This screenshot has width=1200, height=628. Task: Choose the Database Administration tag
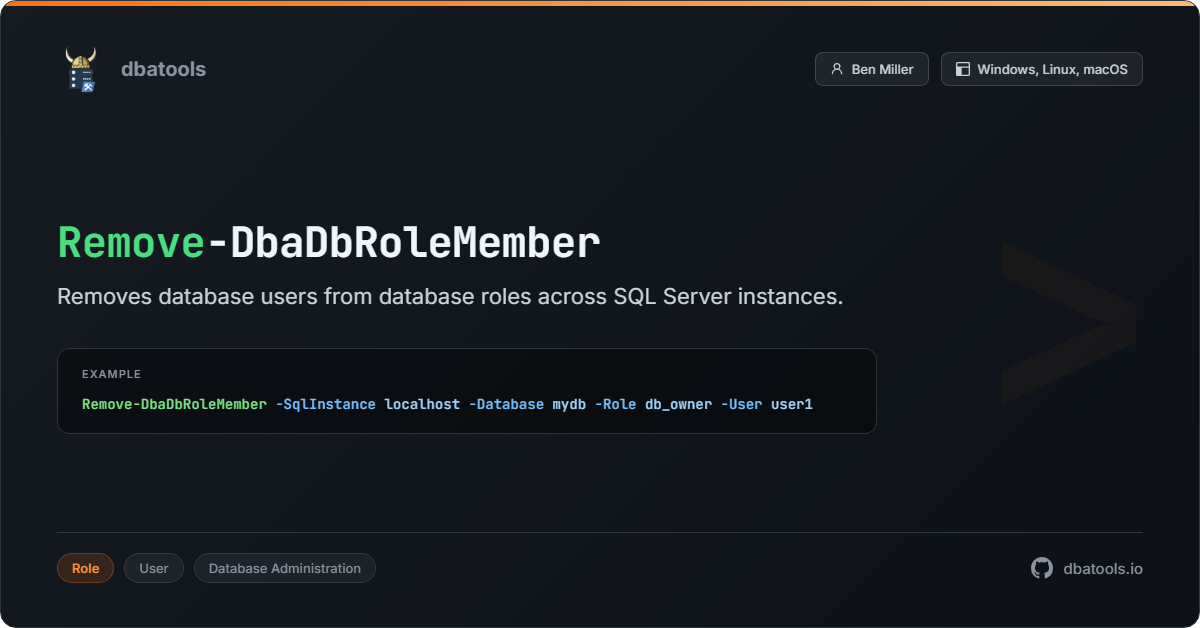coord(284,568)
